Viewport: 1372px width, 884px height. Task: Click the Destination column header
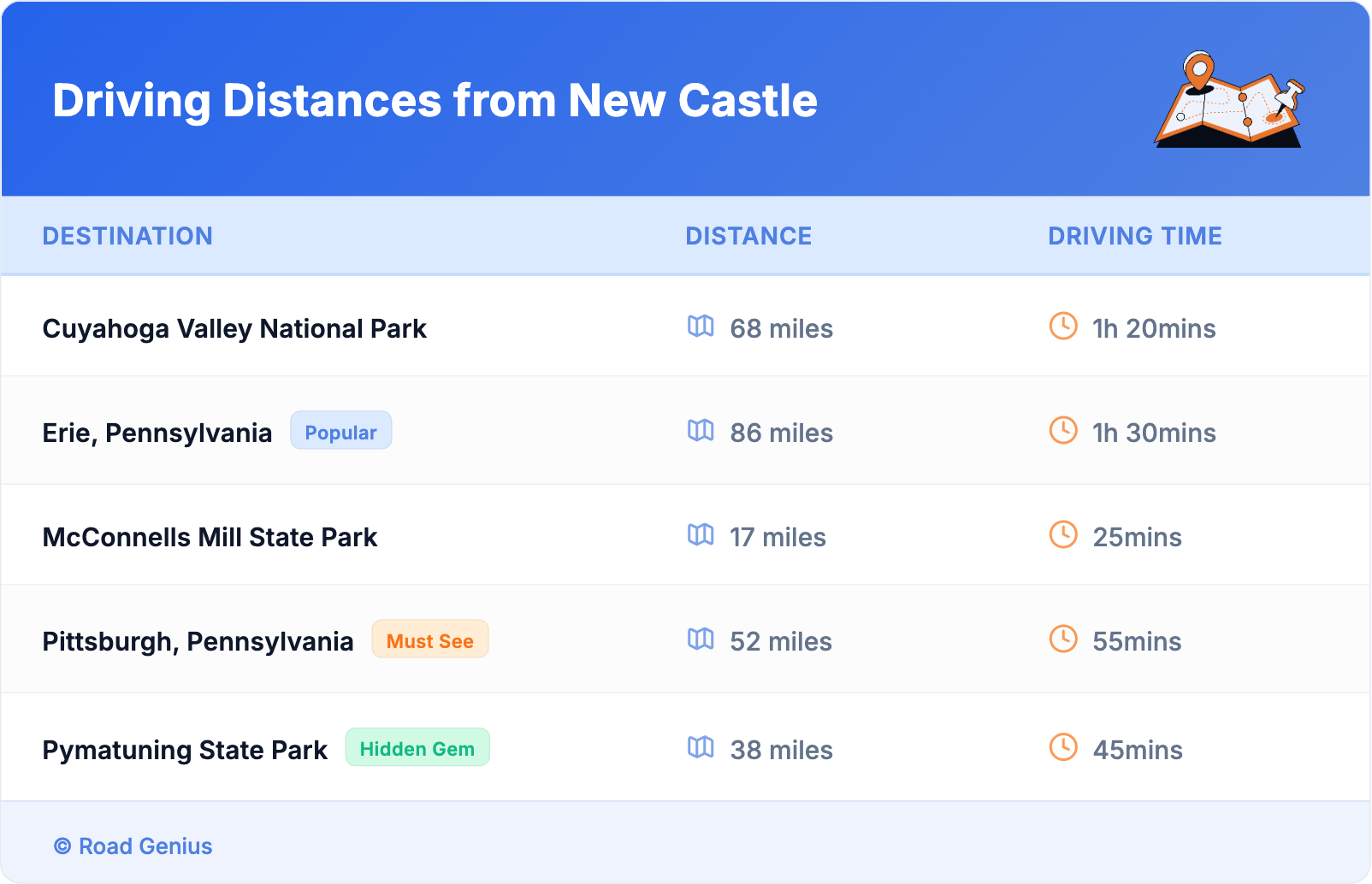[127, 236]
